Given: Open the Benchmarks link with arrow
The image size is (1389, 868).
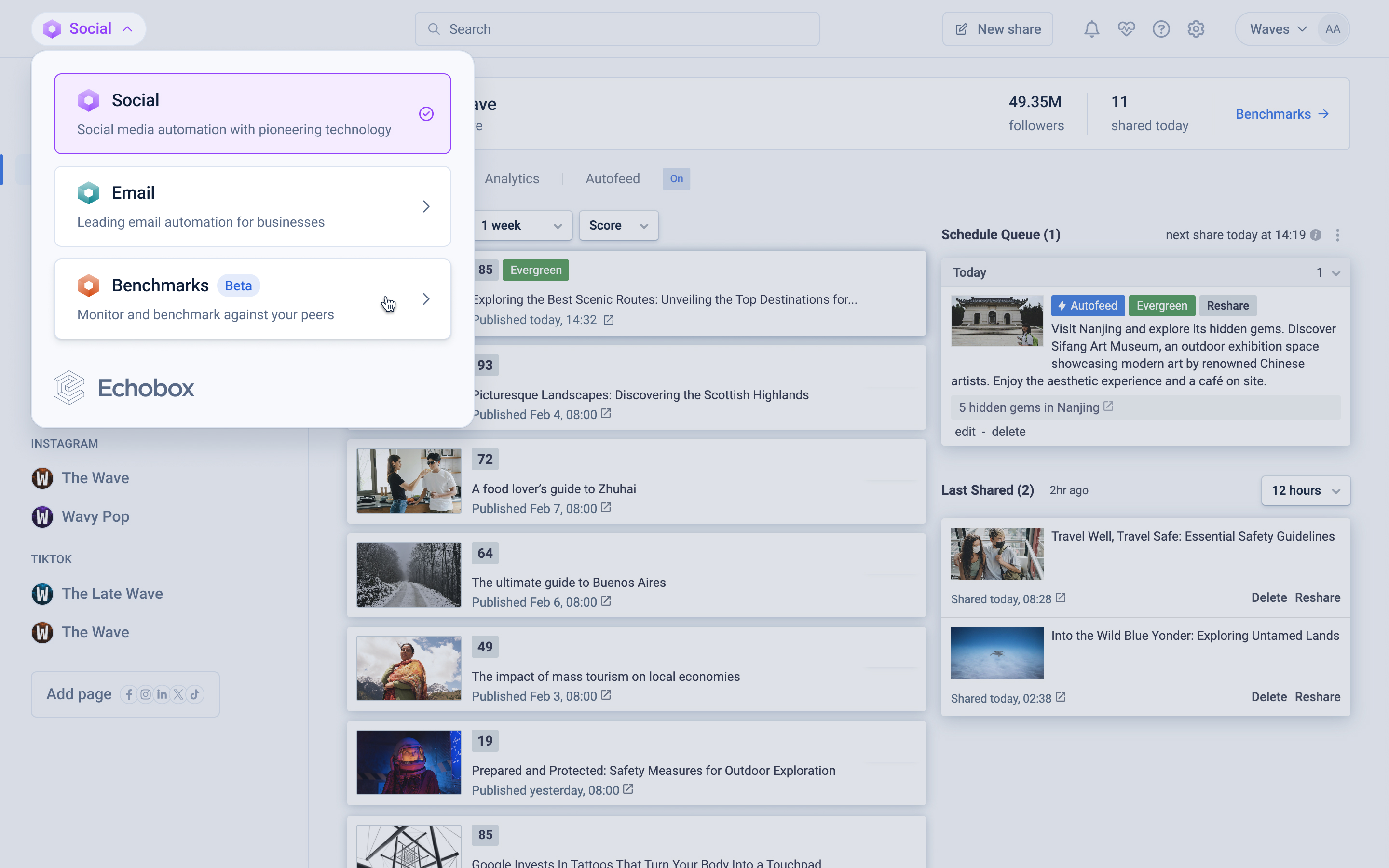Looking at the screenshot, I should click(x=1282, y=114).
